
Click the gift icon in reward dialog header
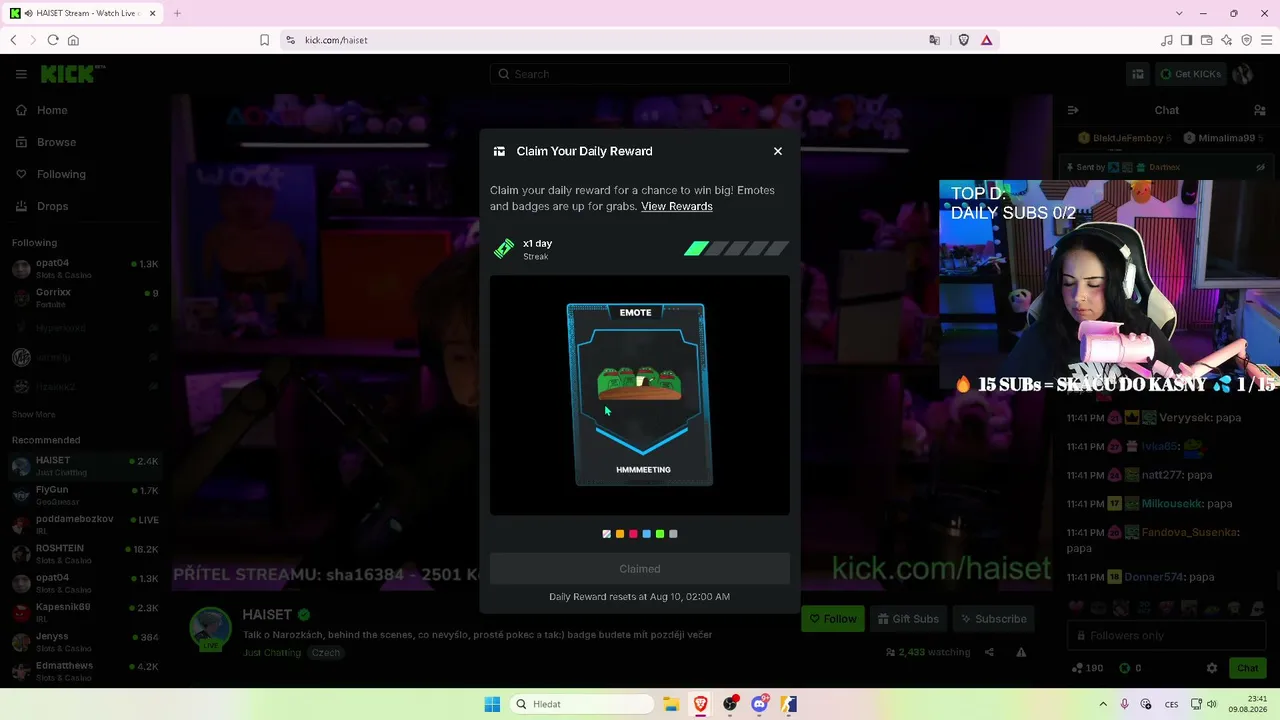(x=499, y=151)
